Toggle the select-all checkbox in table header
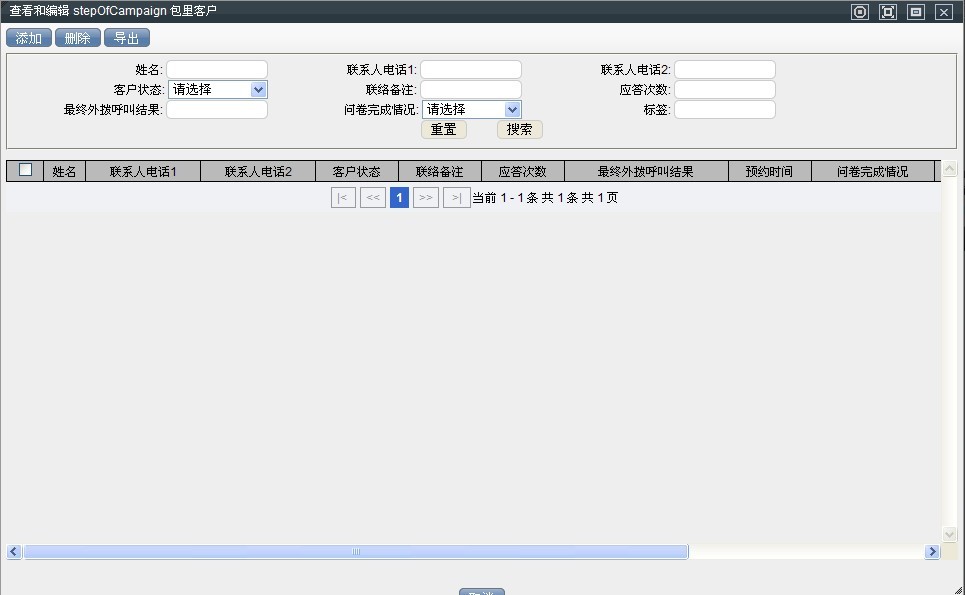 pos(25,170)
